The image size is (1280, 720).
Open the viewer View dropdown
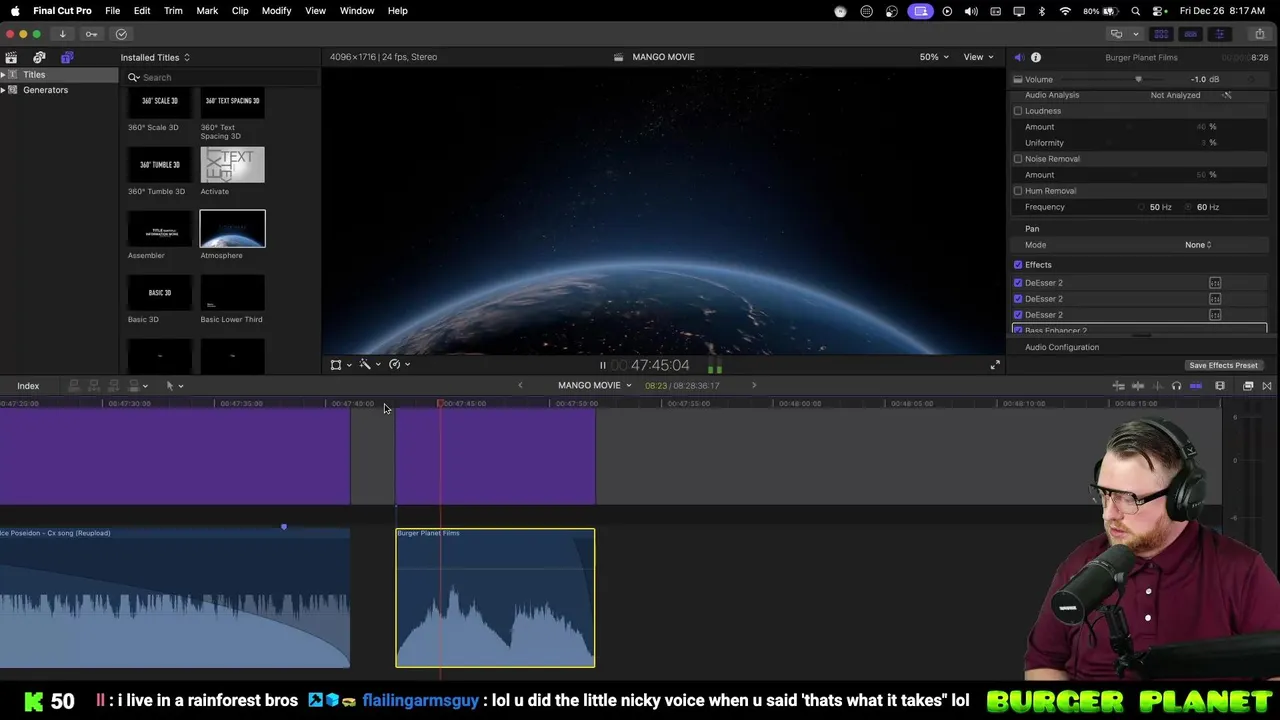coord(978,57)
